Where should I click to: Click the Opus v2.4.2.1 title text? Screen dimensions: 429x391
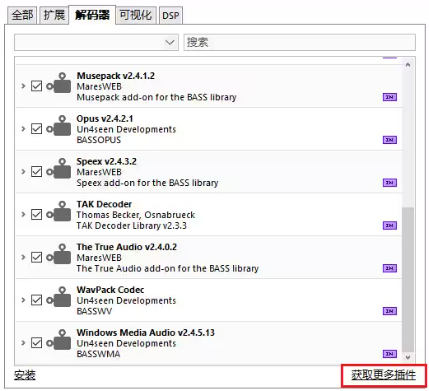tap(105, 119)
